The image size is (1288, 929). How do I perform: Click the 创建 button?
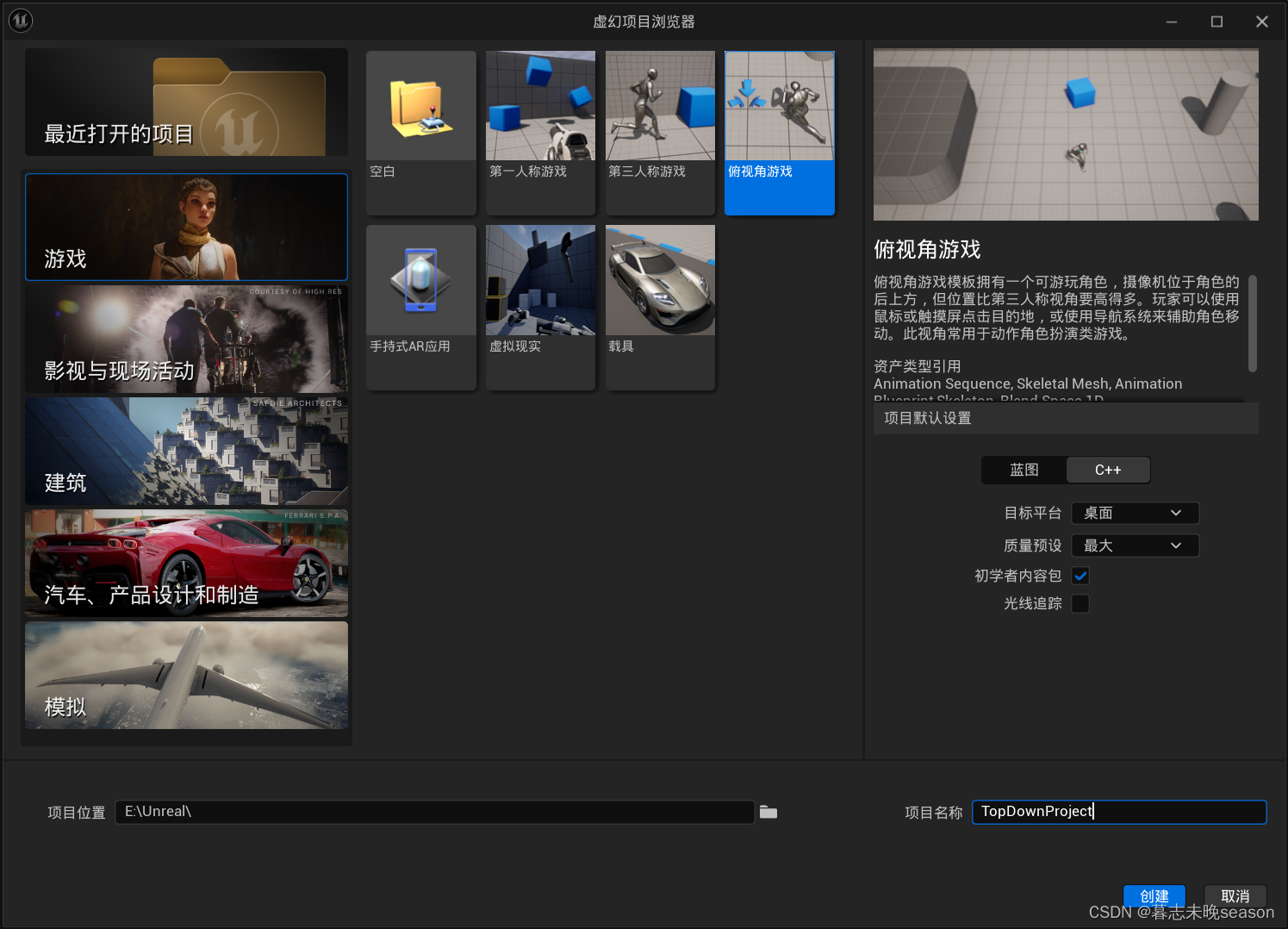tap(1154, 896)
